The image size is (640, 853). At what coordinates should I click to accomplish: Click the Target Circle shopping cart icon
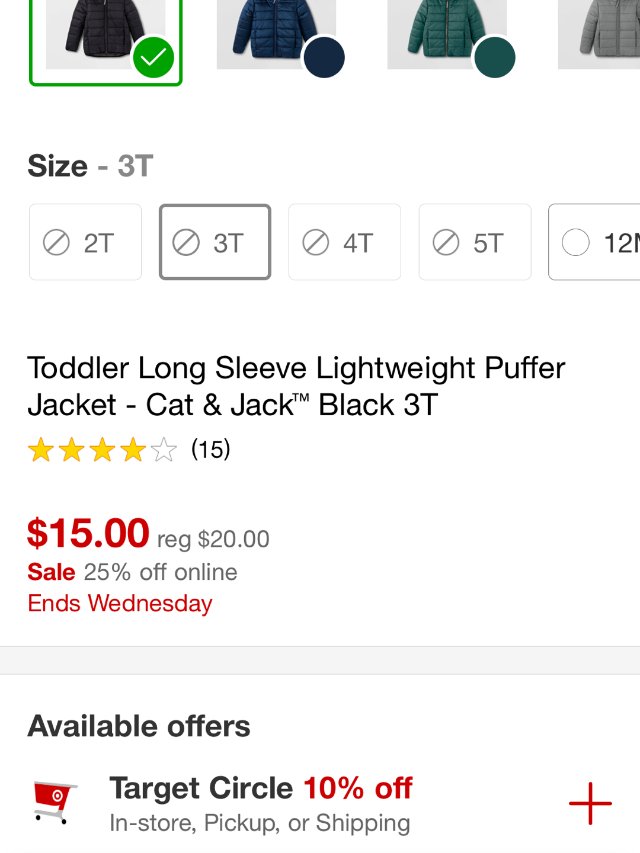[54, 802]
